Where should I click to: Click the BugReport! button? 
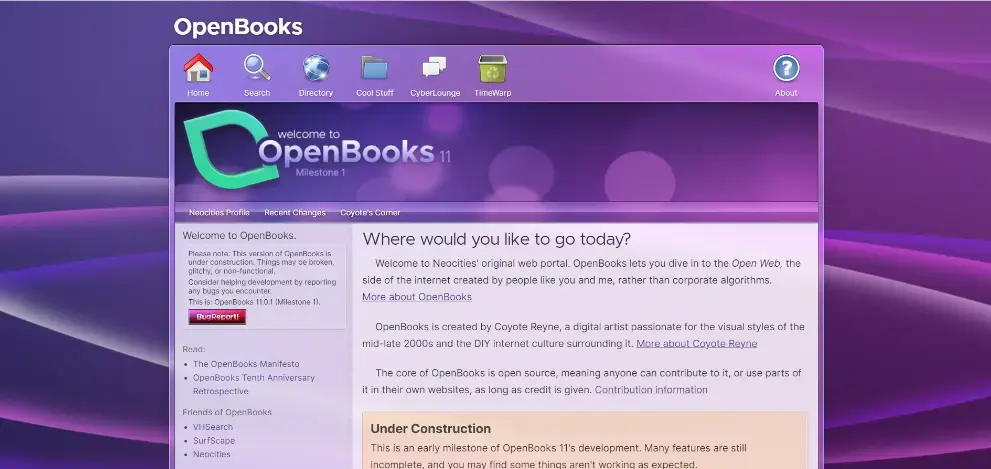[217, 317]
